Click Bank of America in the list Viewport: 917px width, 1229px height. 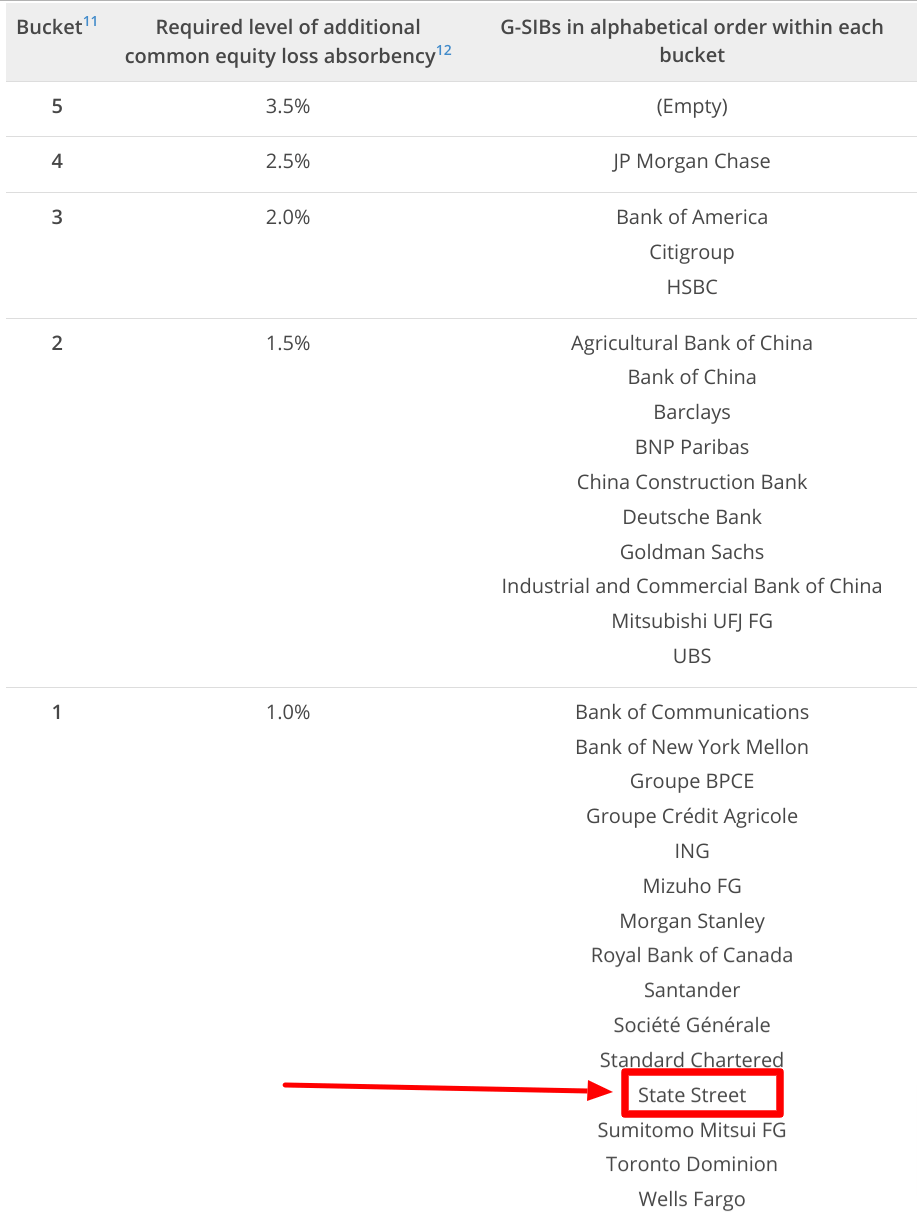(692, 217)
